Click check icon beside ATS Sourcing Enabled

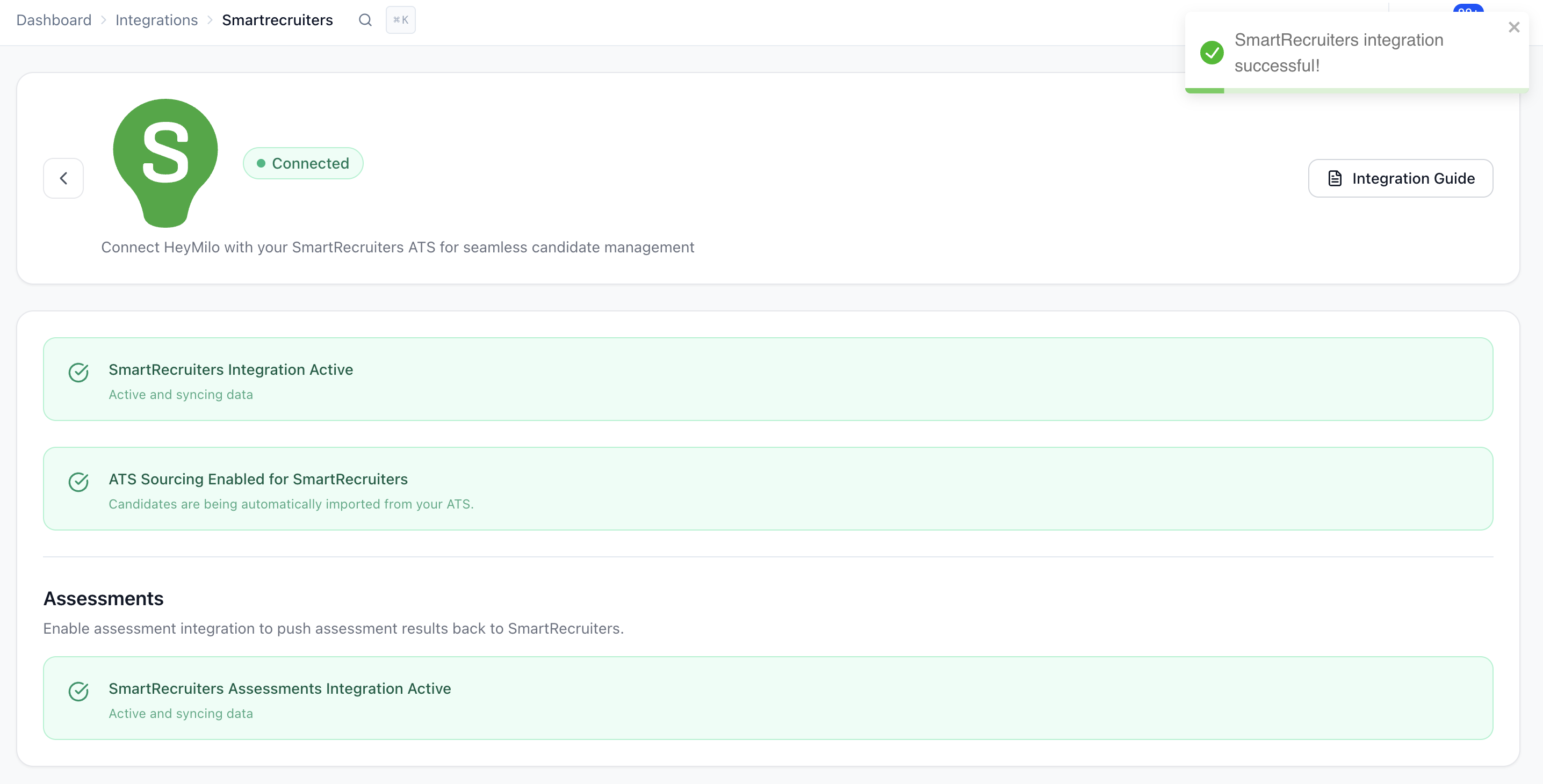pos(78,482)
